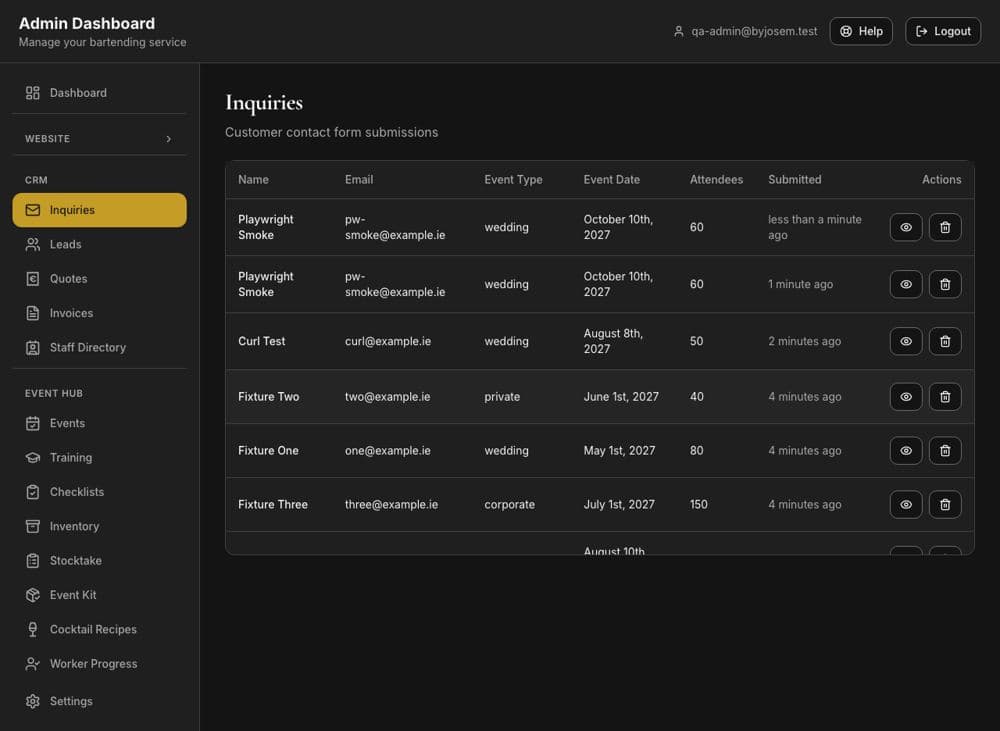Open the Settings page
This screenshot has height=731, width=1000.
99,702
